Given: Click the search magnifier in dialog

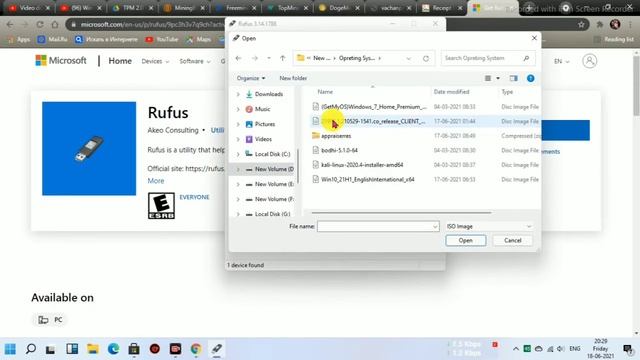Looking at the screenshot, I should [x=527, y=58].
